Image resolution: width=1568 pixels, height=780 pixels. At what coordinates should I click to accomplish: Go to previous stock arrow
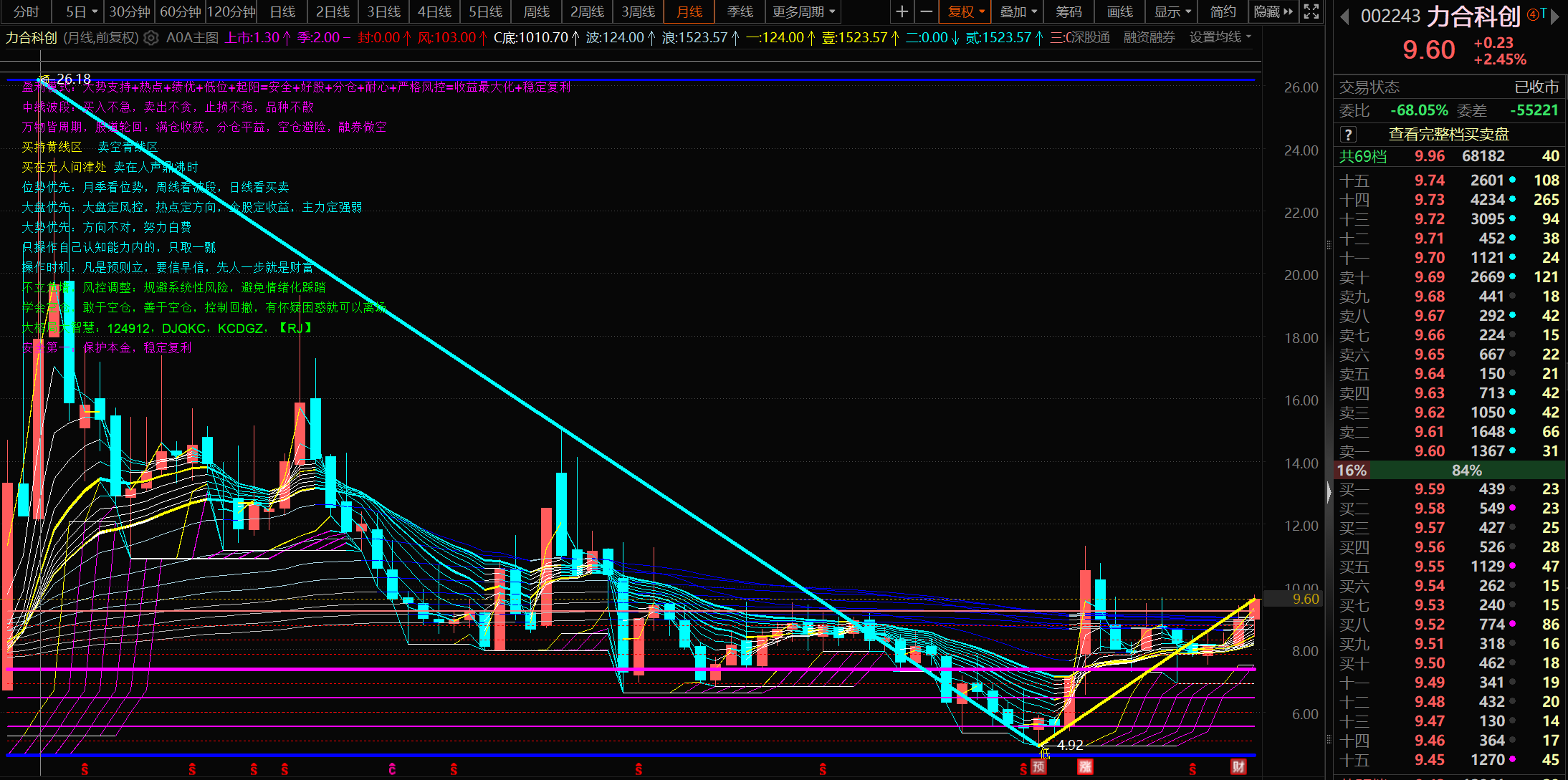tap(1344, 16)
